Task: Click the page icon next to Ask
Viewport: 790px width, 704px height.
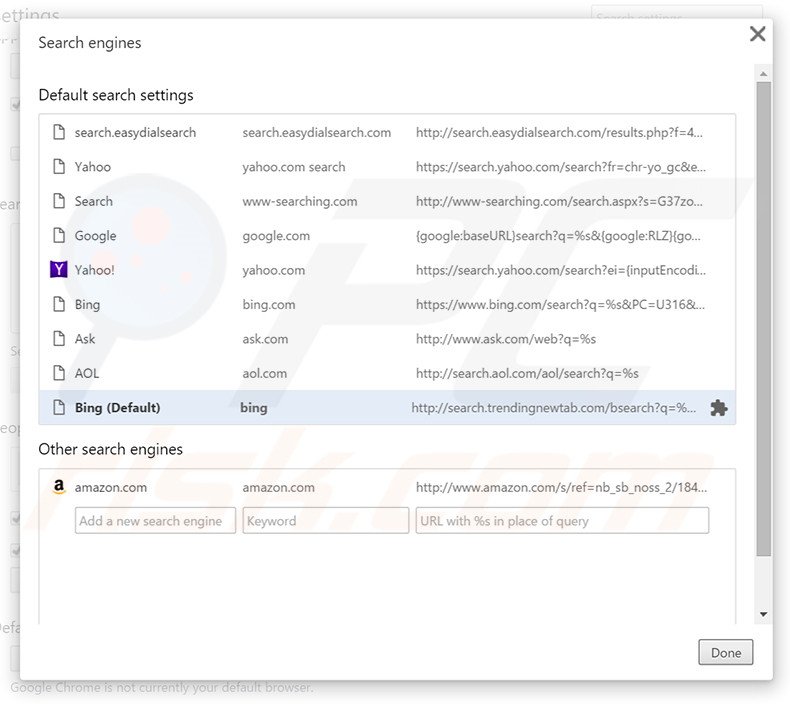Action: (x=59, y=339)
